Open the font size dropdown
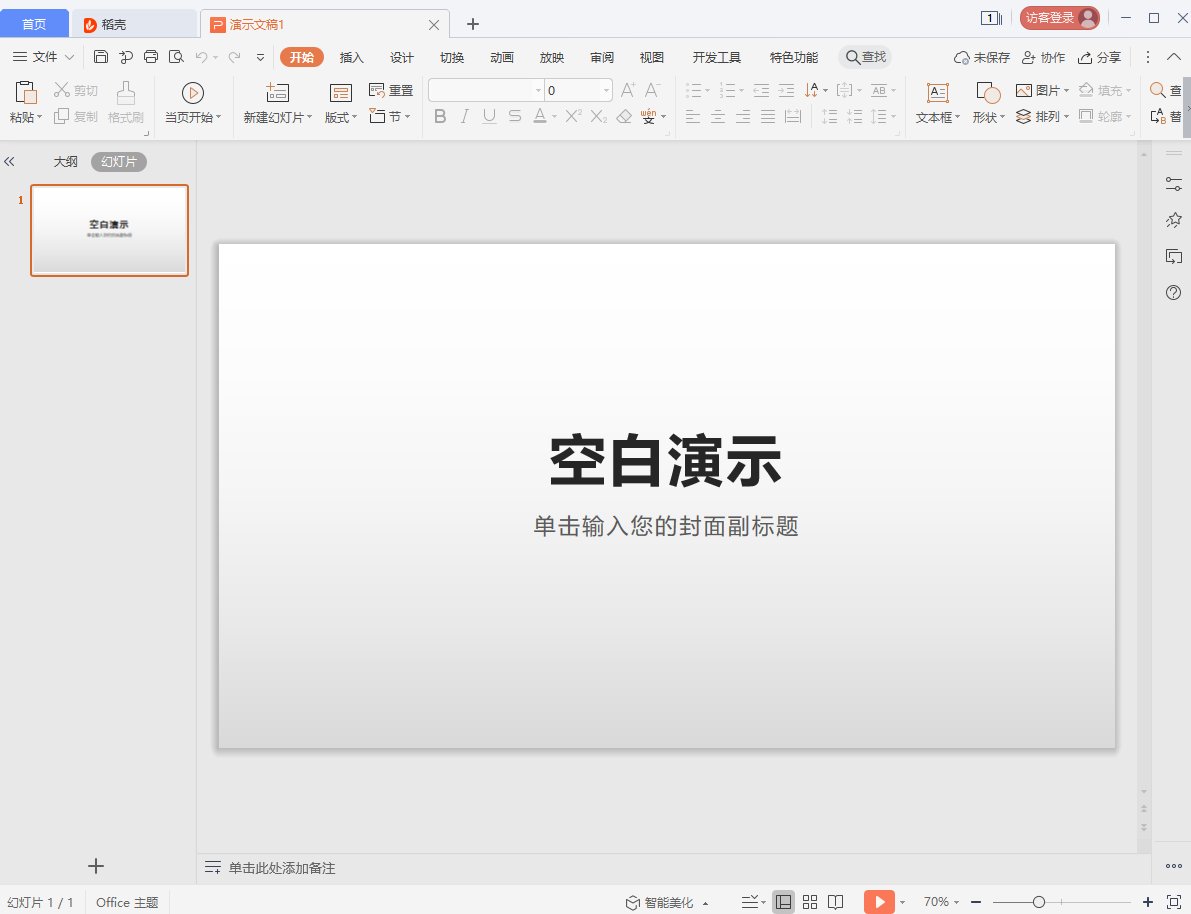This screenshot has height=914, width=1191. coord(607,89)
